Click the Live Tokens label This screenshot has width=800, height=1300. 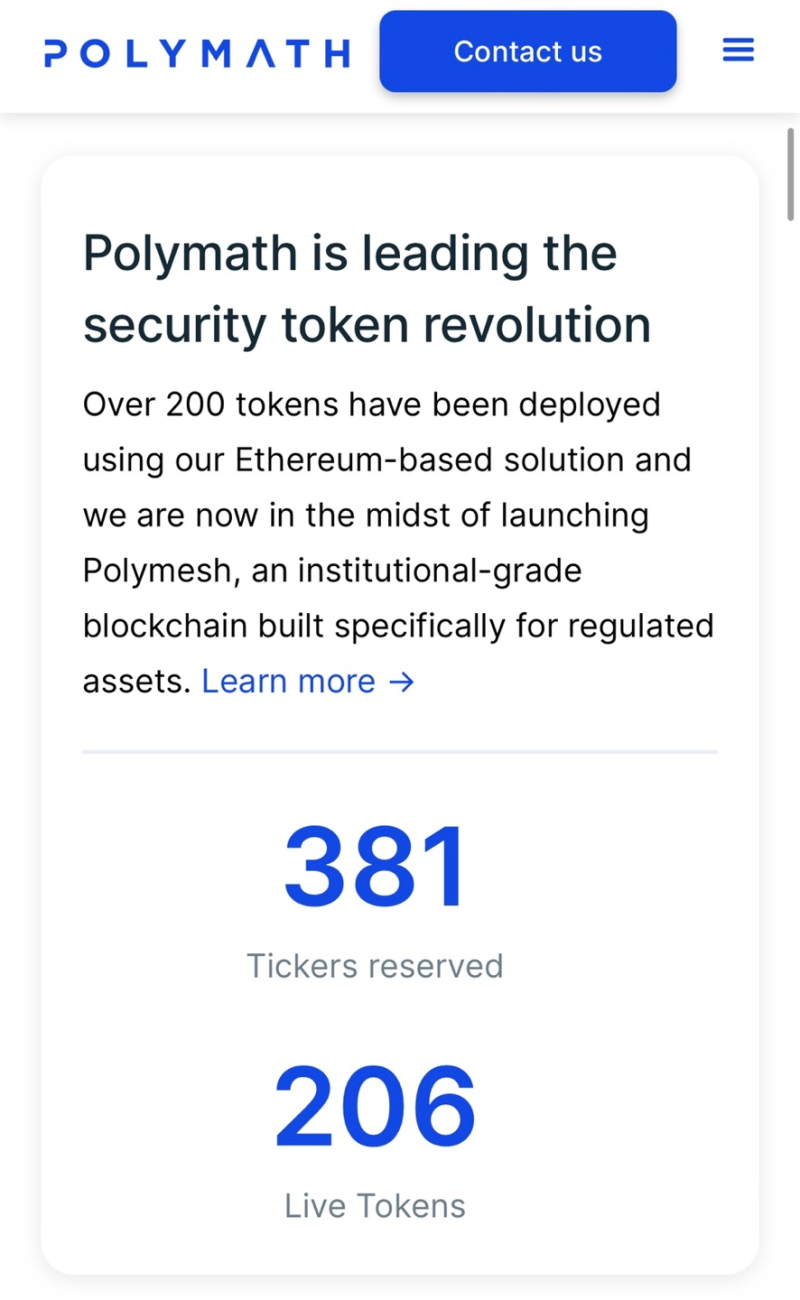(375, 1206)
